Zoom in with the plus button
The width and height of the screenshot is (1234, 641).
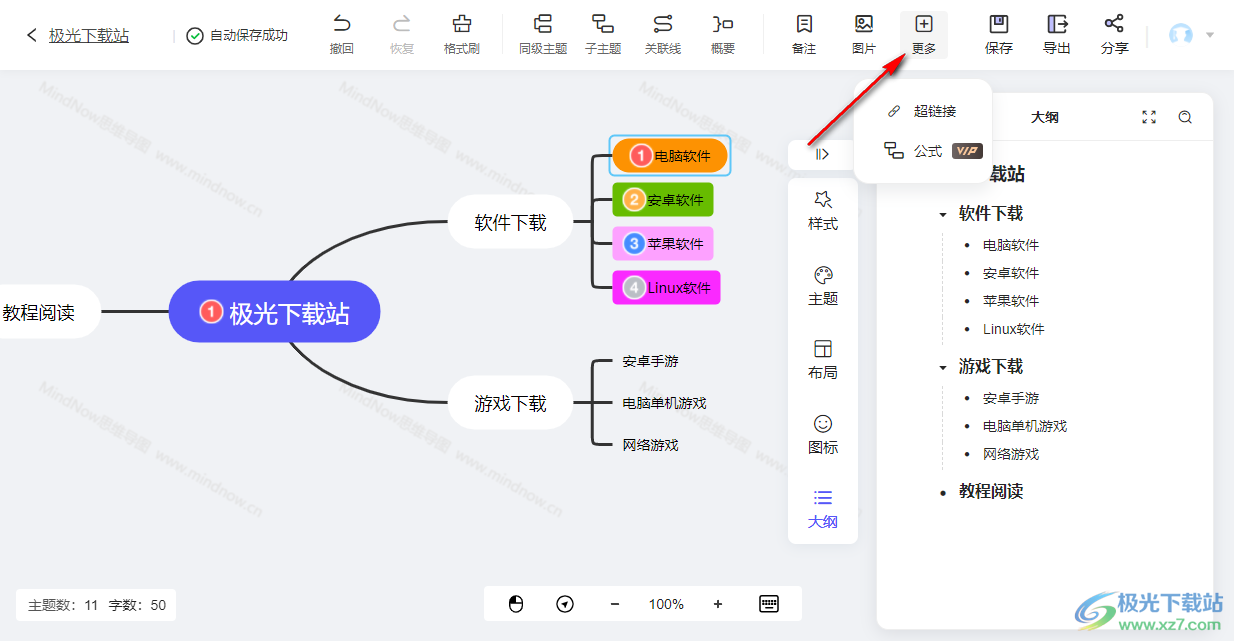[718, 604]
